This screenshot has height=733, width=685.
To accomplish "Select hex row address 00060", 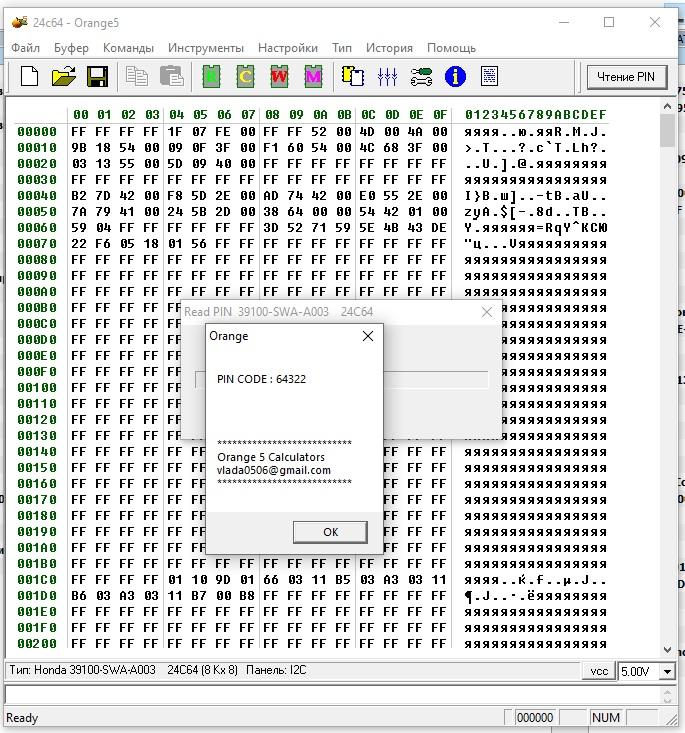I will tap(37, 228).
